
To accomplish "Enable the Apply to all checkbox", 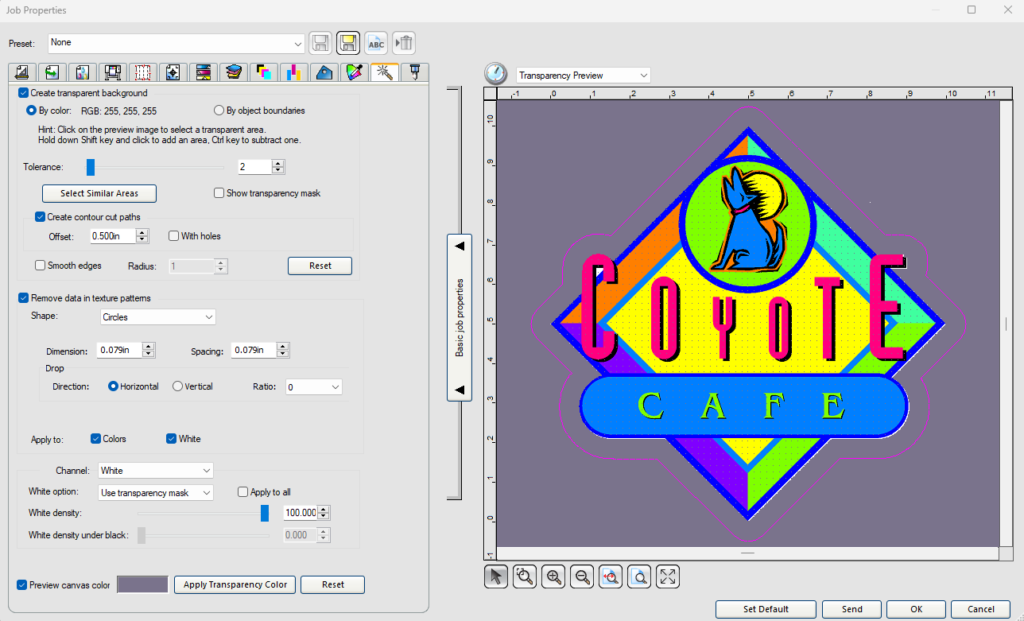I will click(x=243, y=492).
